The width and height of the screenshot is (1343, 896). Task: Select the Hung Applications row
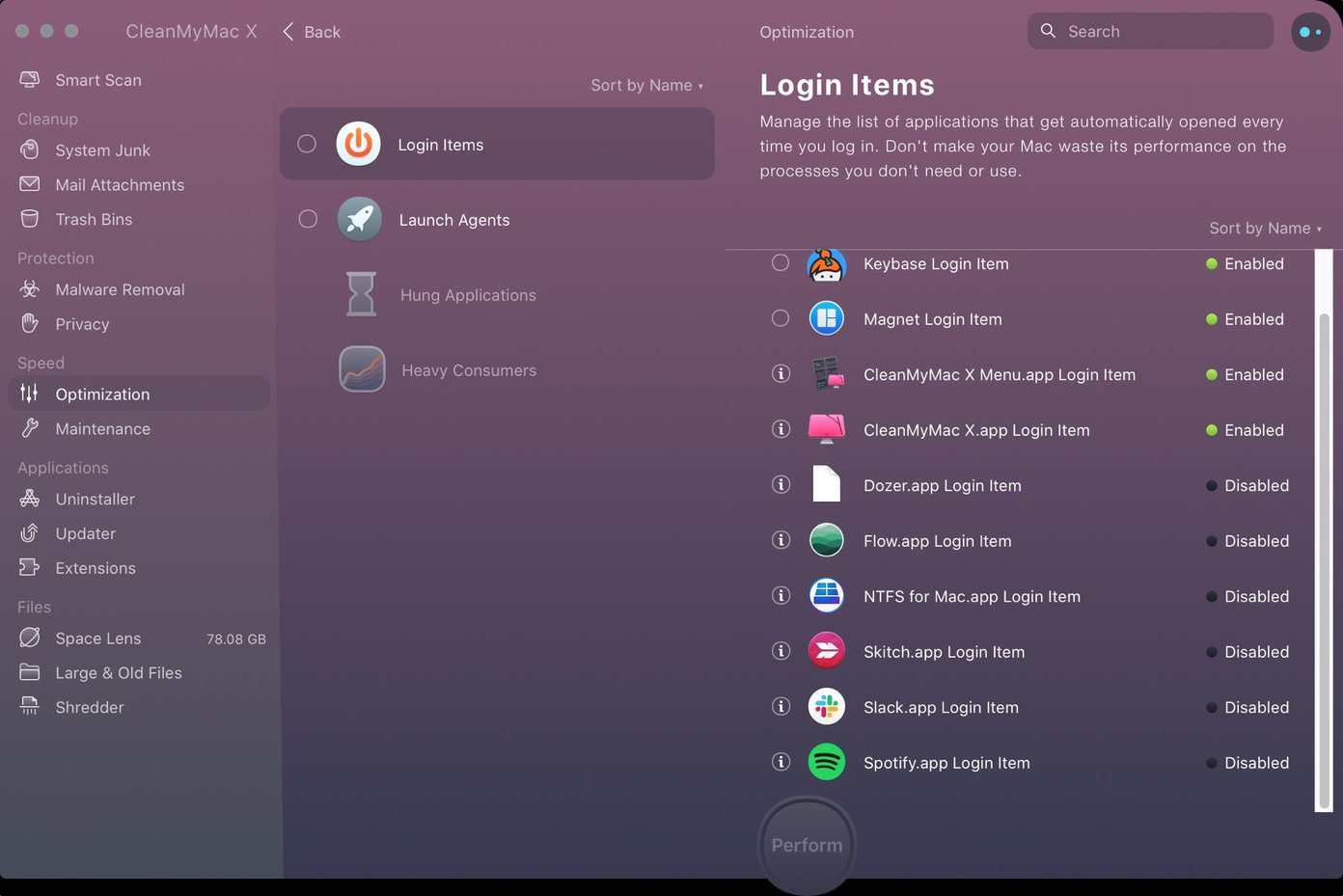click(497, 294)
